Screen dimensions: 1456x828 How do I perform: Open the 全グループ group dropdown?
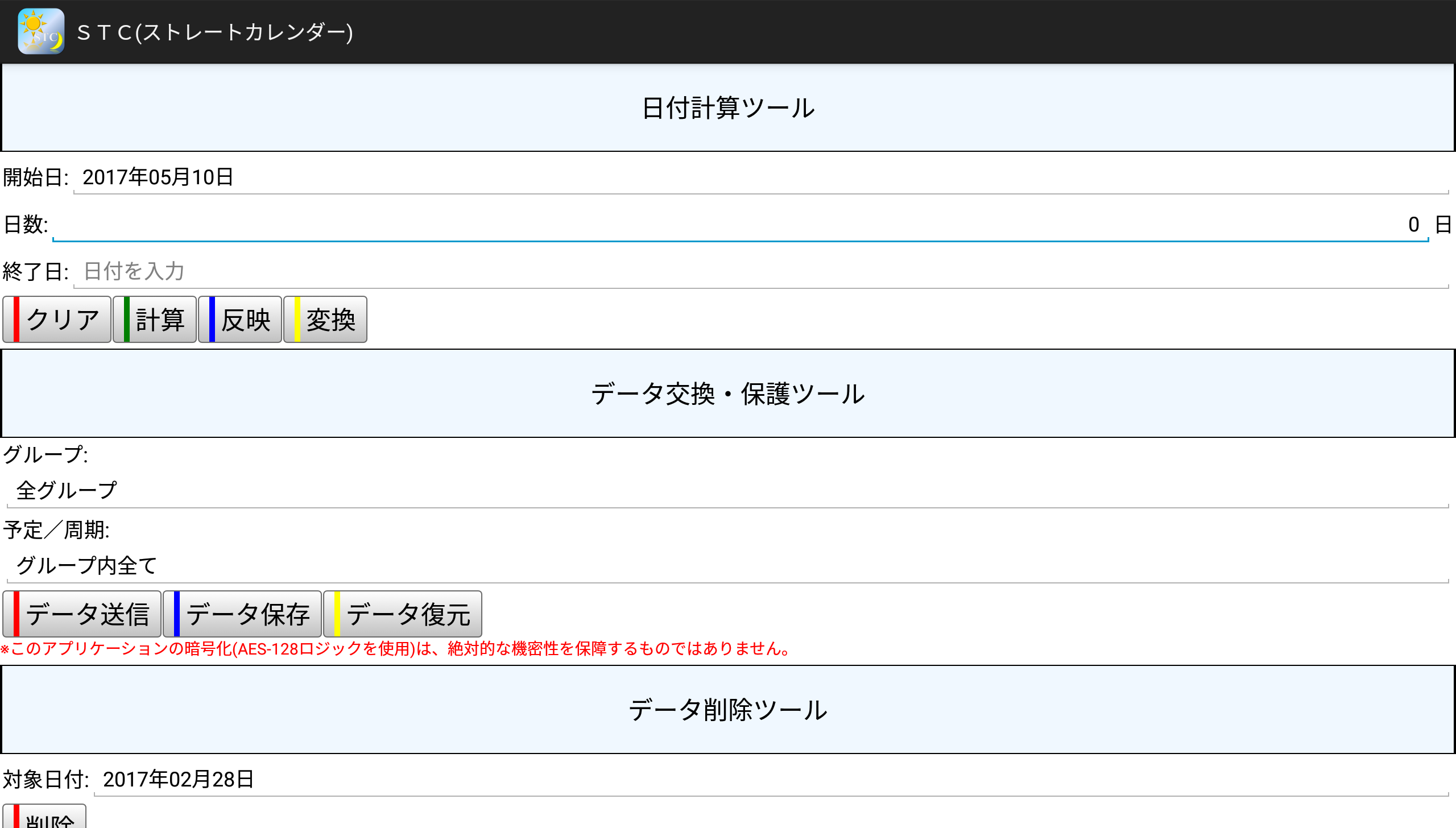tap(727, 490)
